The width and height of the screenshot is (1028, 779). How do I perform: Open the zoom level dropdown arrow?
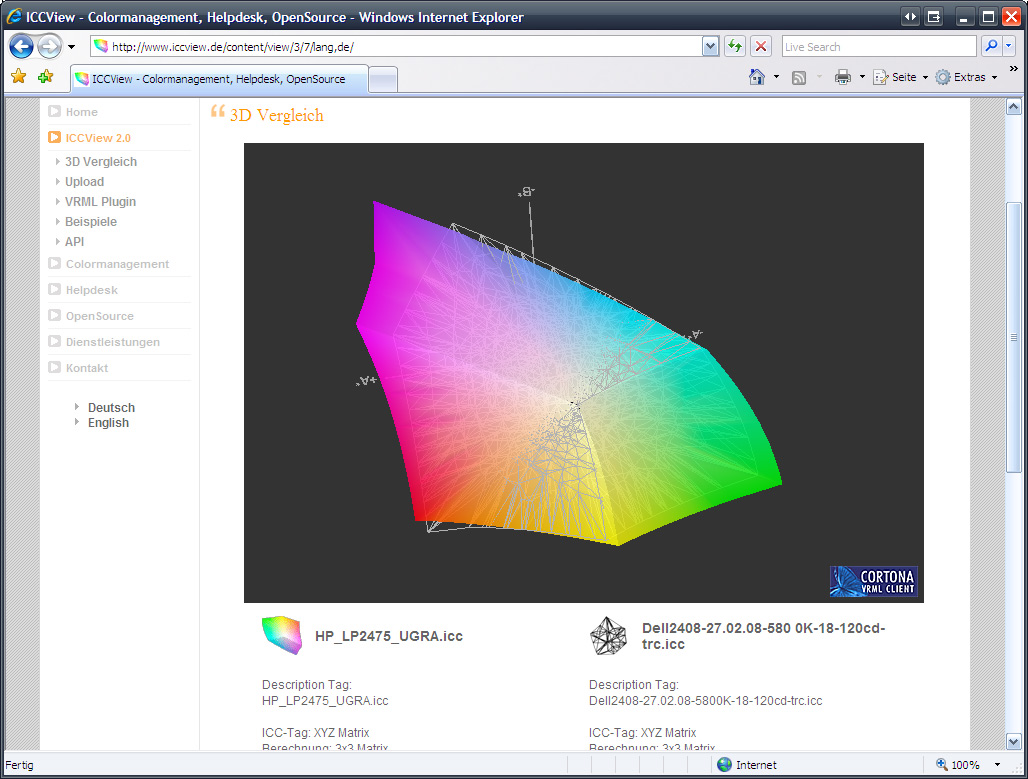(x=997, y=765)
